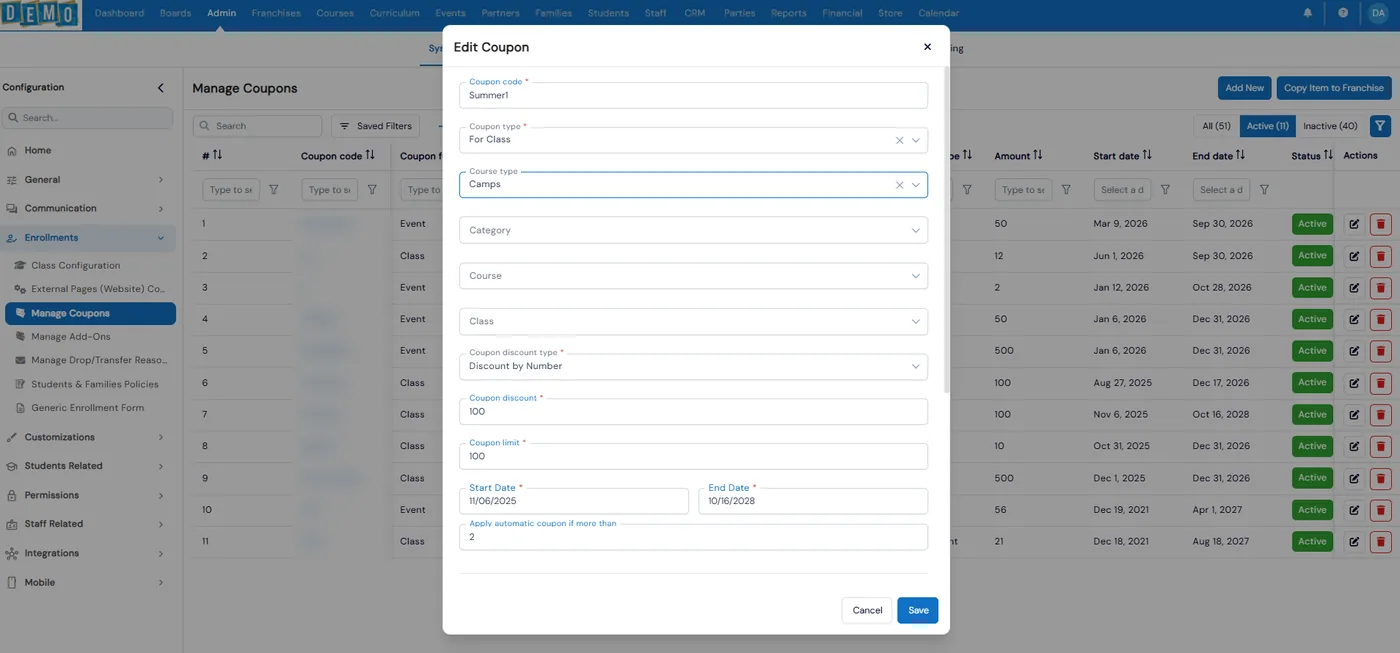Open the Curriculum top menu
Image resolution: width=1400 pixels, height=653 pixels.
[394, 13]
